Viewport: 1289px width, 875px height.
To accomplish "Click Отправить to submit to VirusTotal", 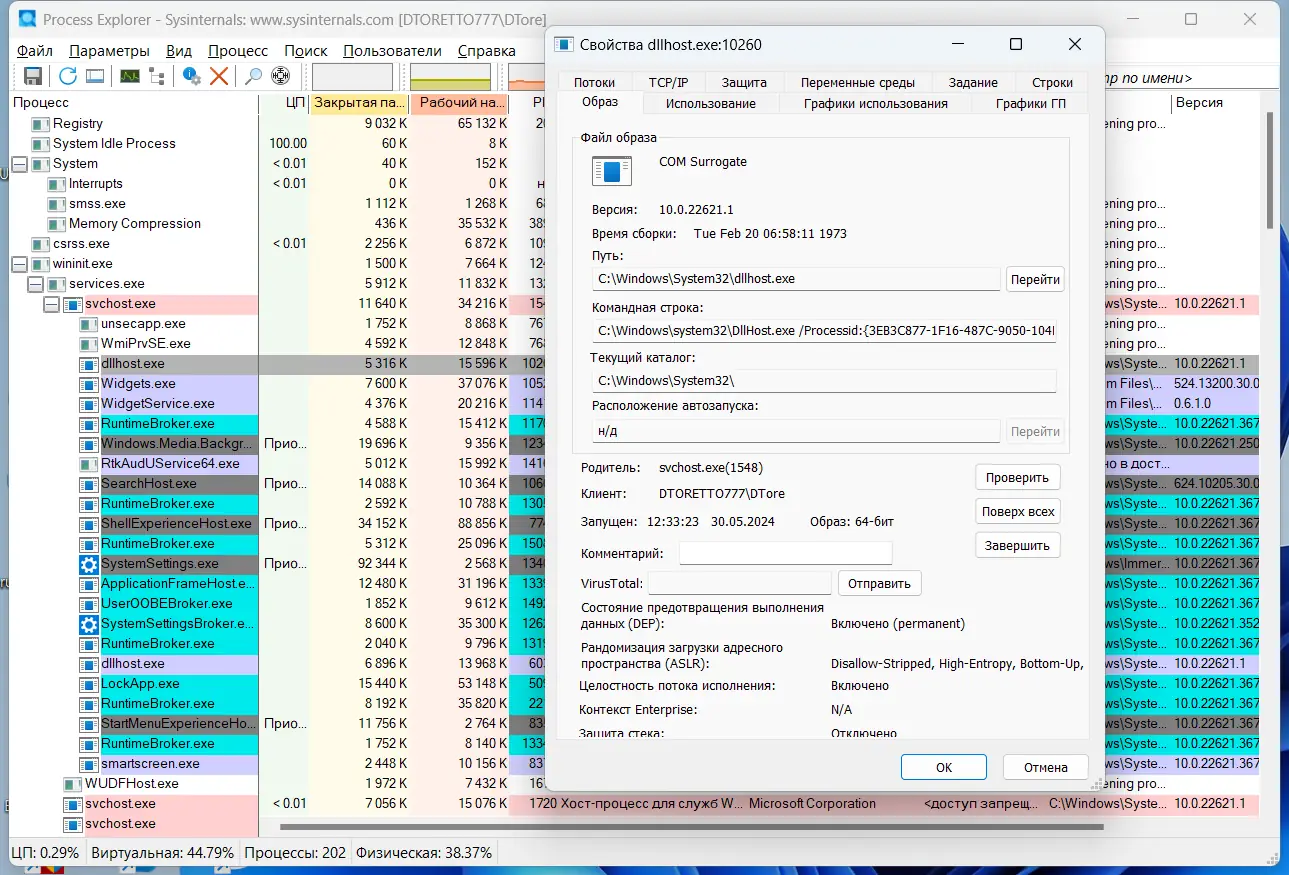I will pos(880,583).
